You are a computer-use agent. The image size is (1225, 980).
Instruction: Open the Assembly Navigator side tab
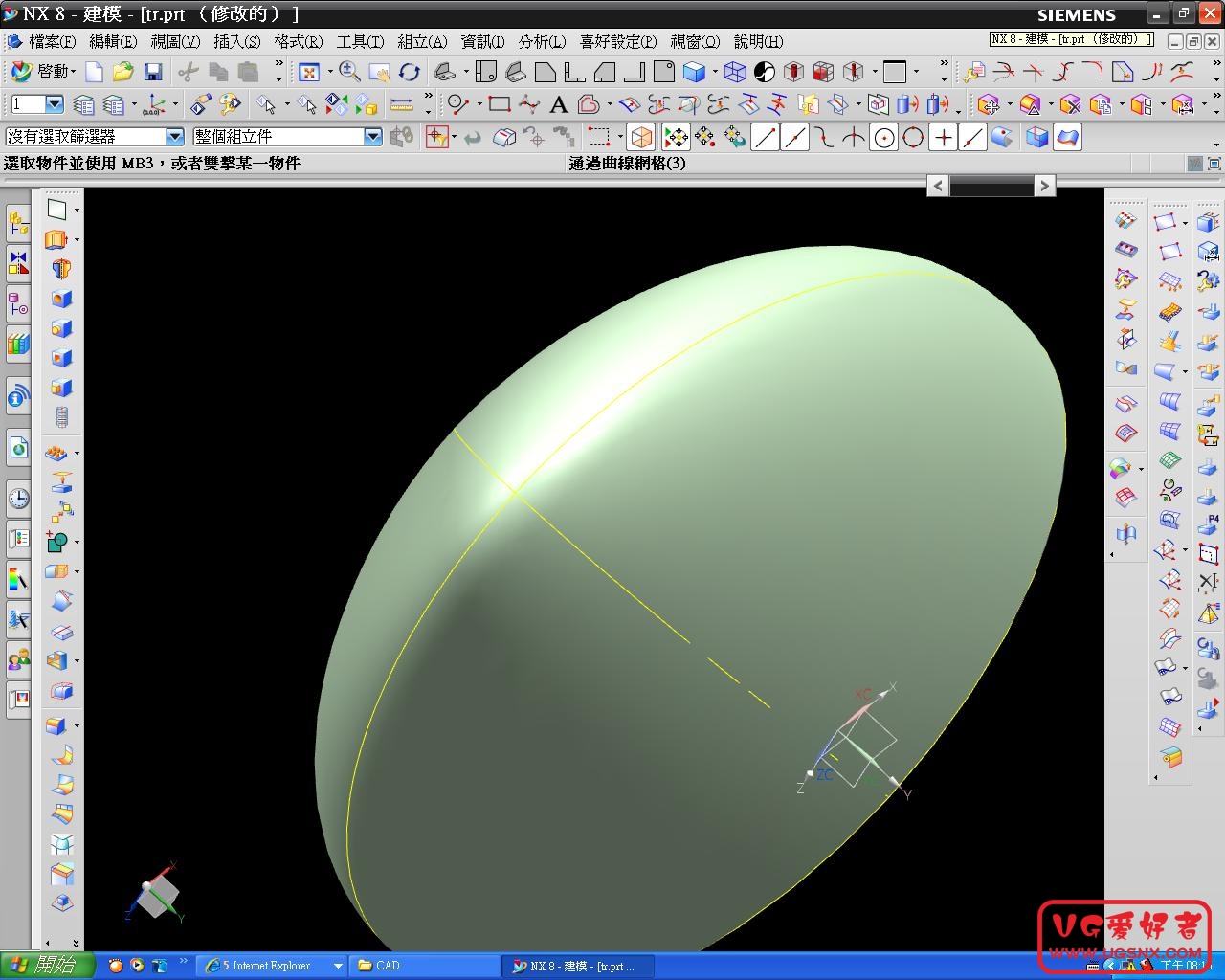click(x=18, y=224)
